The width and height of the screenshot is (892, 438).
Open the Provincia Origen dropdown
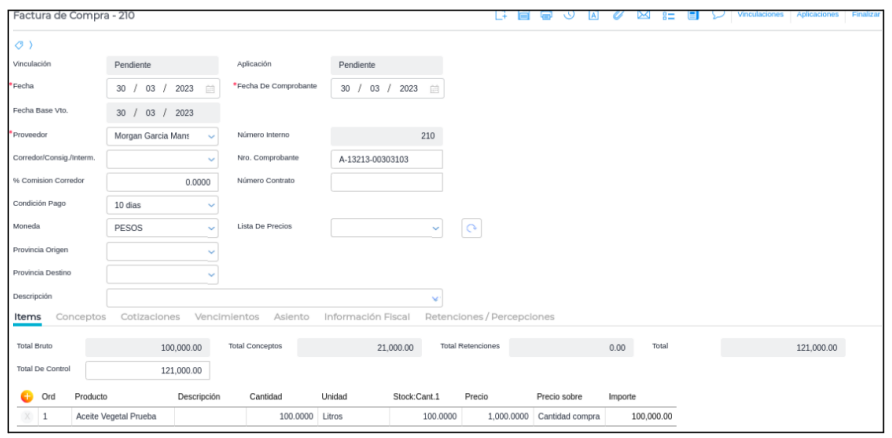tap(212, 251)
